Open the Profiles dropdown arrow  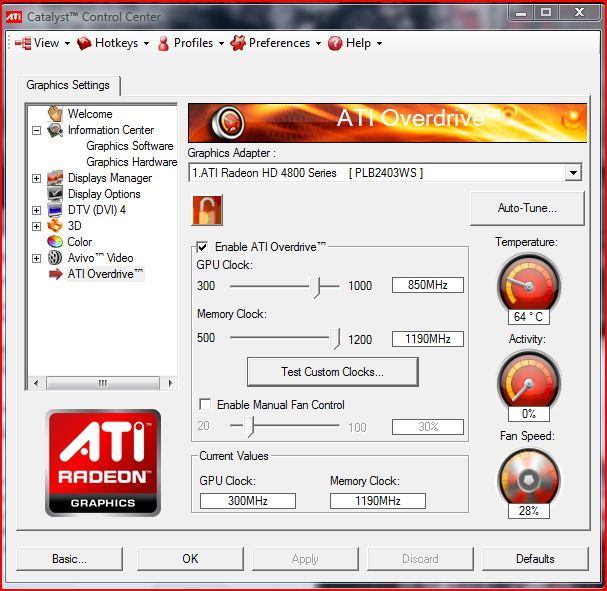pos(221,43)
